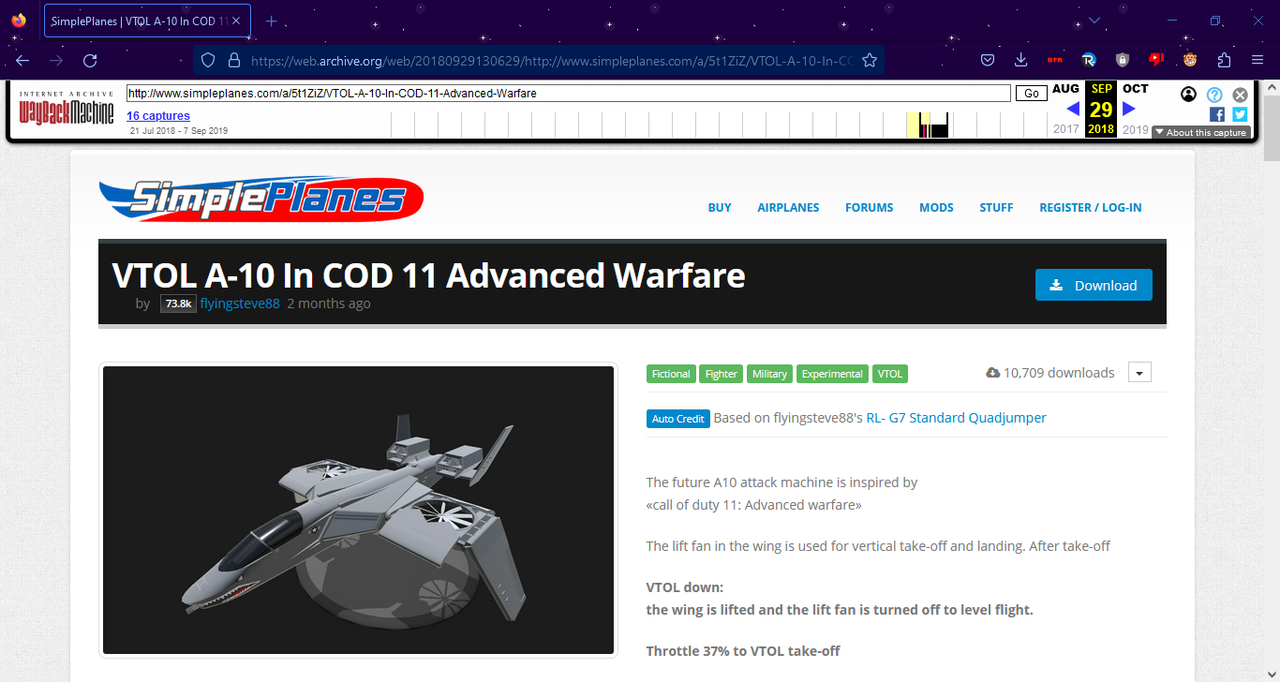Open RL- G7 Standard Quadjumper link
Viewport: 1280px width, 682px height.
956,418
